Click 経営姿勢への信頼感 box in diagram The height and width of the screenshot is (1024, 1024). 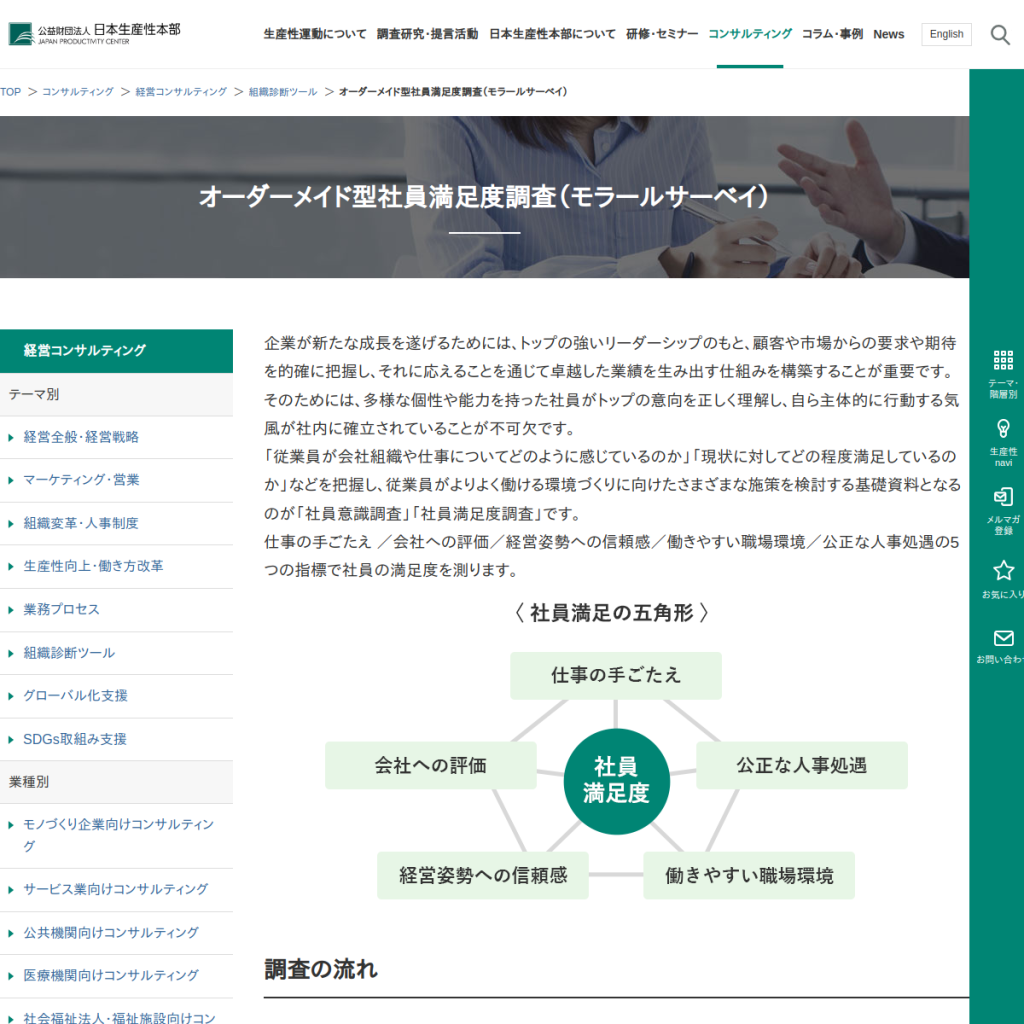tap(483, 875)
